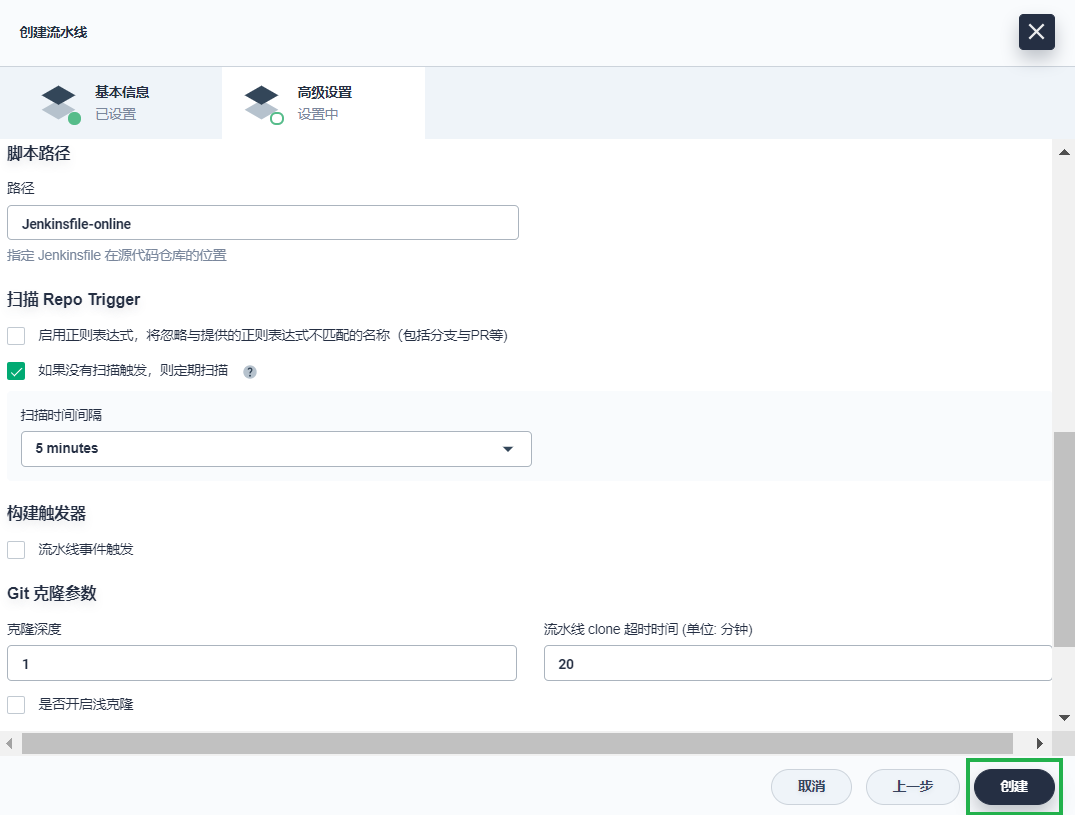
Task: Click the dropdown arrow of scan interval
Action: point(508,449)
